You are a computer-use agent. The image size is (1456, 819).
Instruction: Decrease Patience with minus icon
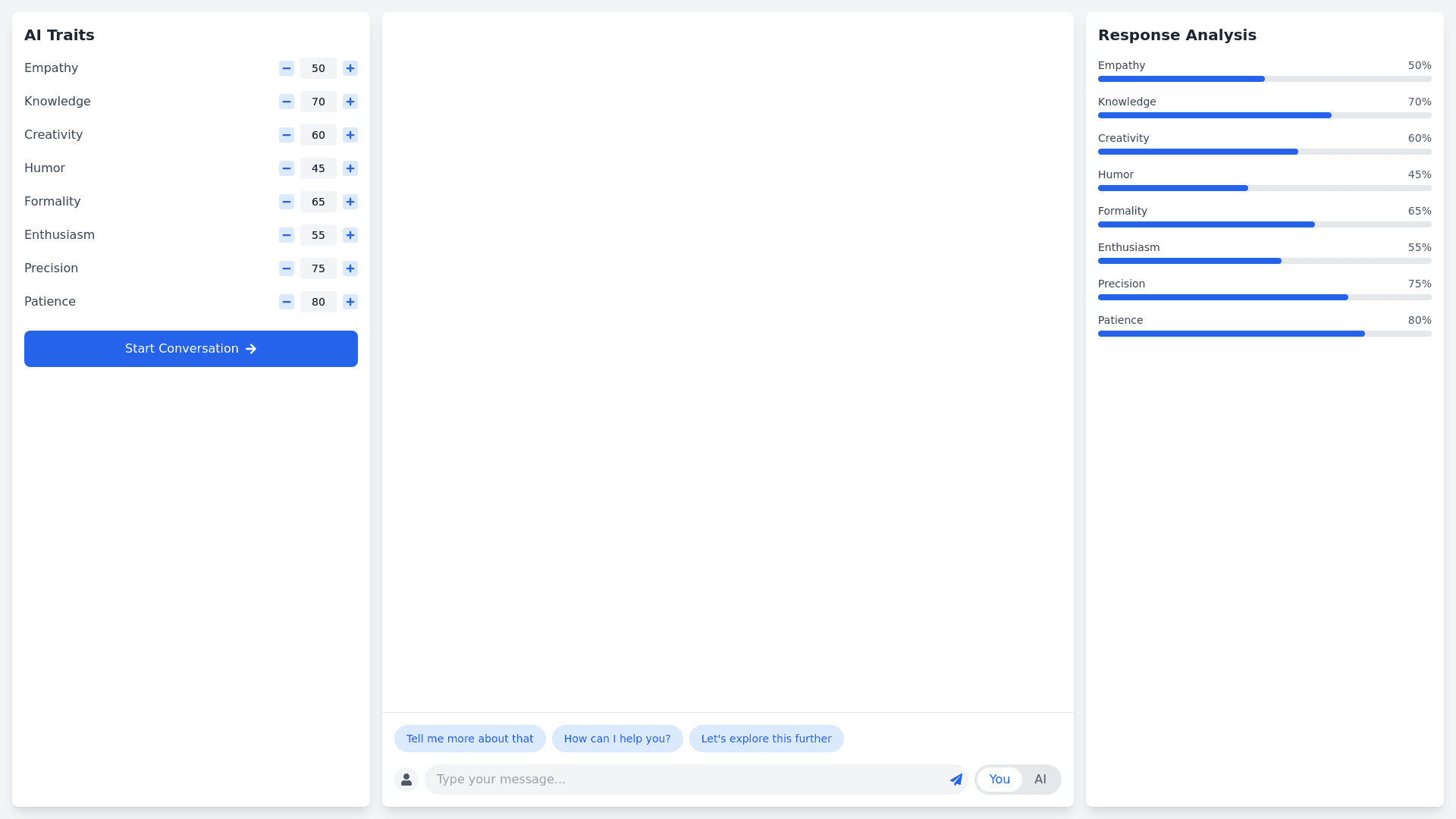coord(286,302)
